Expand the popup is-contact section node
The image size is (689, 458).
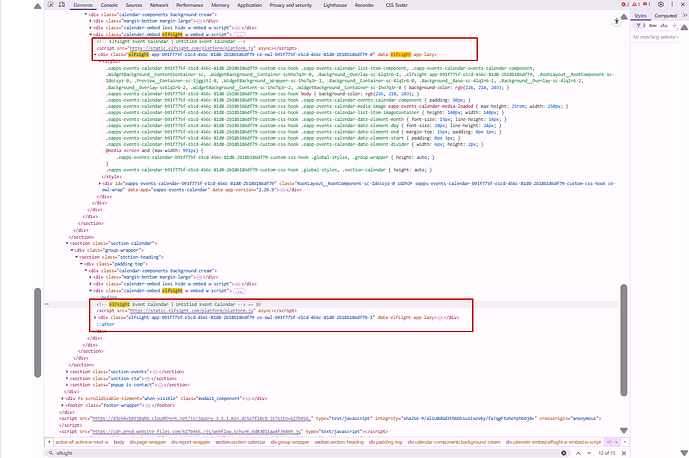click(67, 385)
